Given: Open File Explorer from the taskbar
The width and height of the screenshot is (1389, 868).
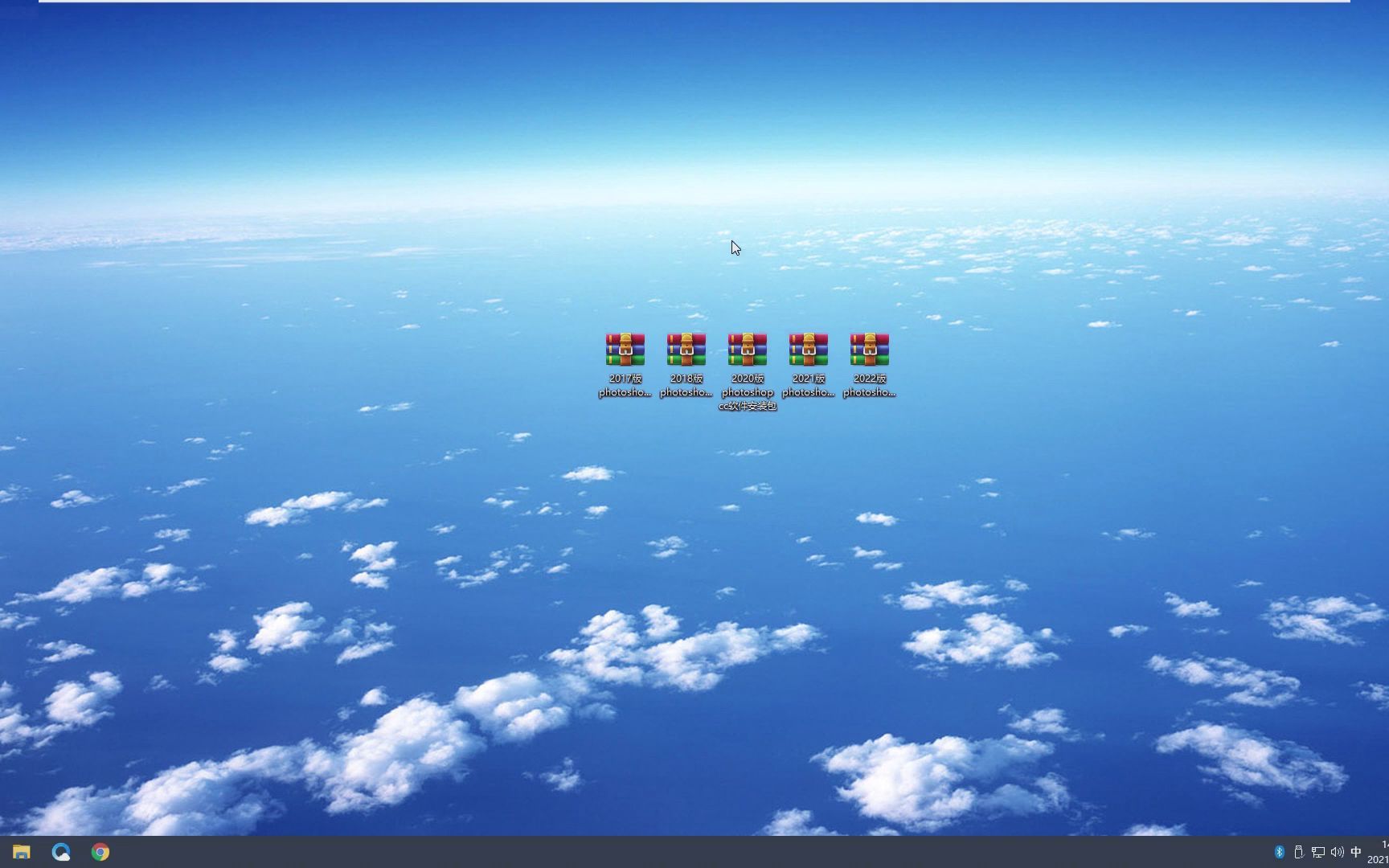Looking at the screenshot, I should [22, 851].
